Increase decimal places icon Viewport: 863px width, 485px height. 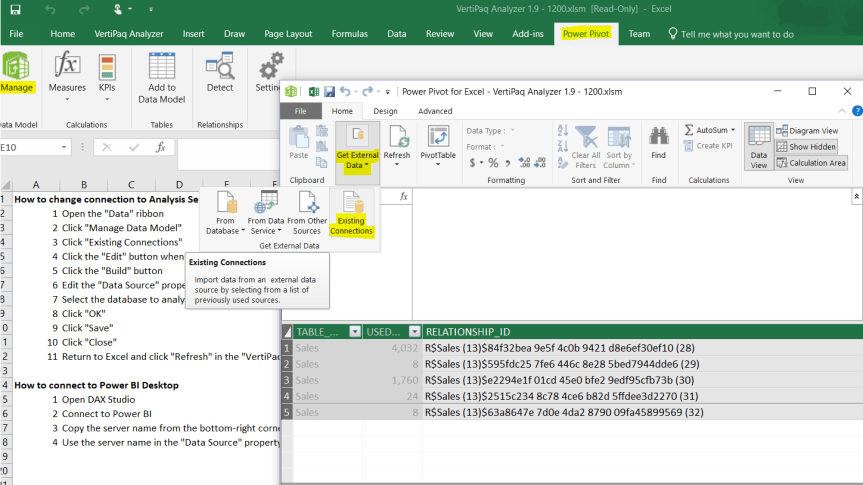(524, 162)
